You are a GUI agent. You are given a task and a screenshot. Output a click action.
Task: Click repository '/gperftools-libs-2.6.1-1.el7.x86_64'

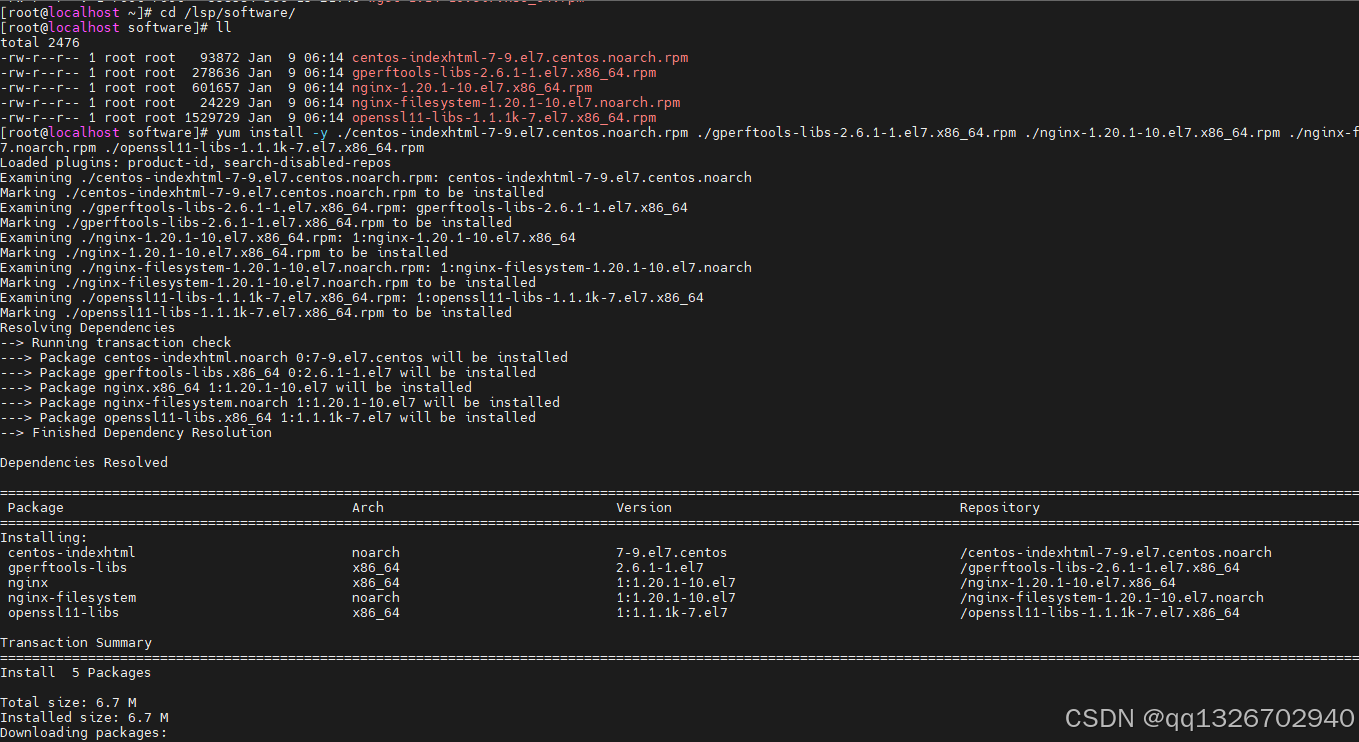coord(1100,567)
